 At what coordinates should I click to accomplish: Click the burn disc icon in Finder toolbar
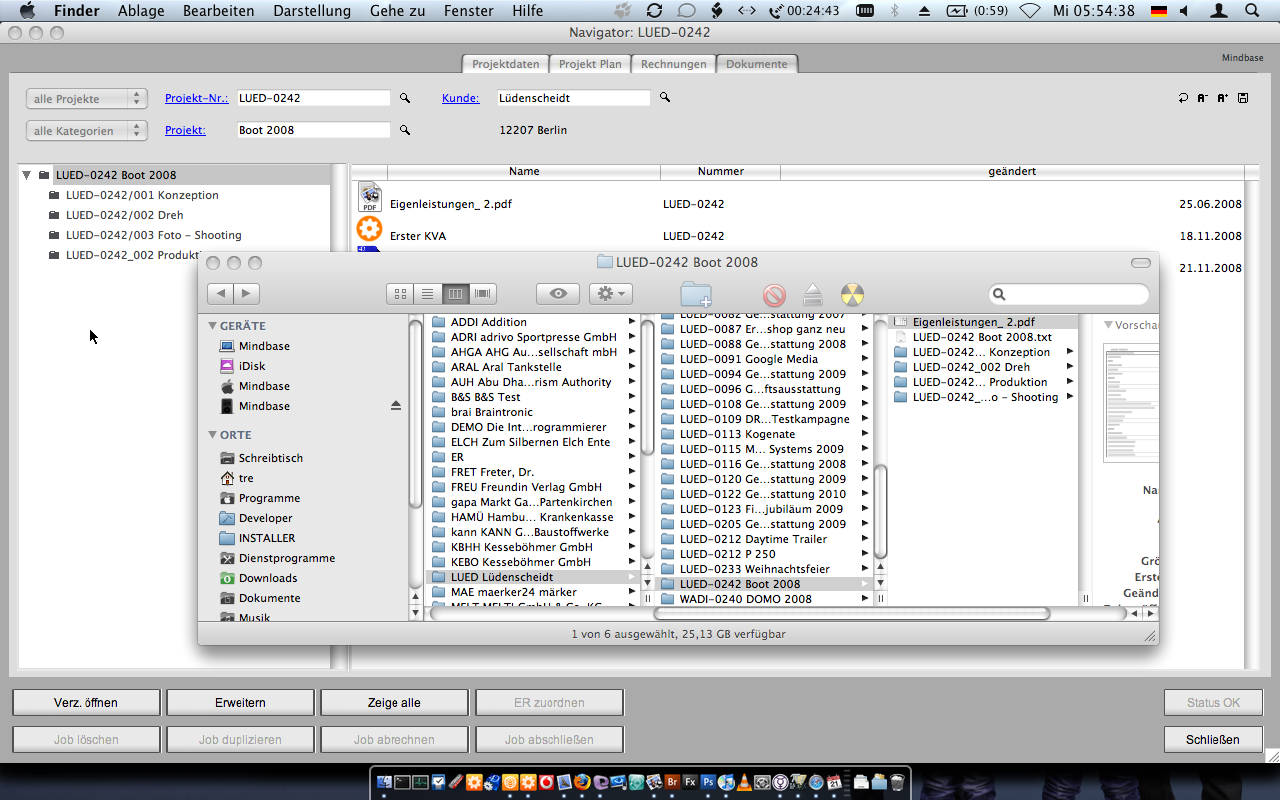click(852, 294)
